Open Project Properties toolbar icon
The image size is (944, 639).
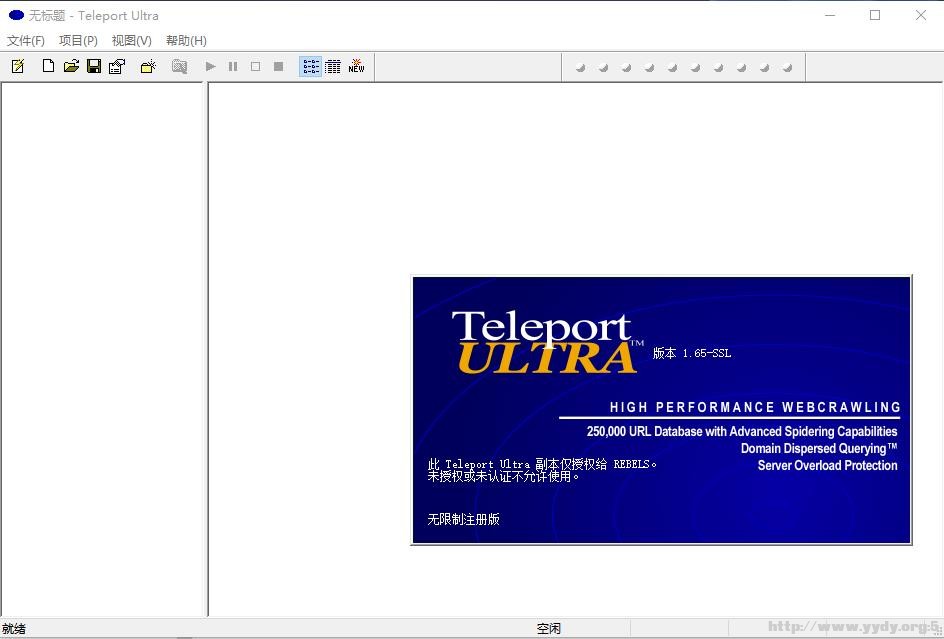(x=117, y=66)
